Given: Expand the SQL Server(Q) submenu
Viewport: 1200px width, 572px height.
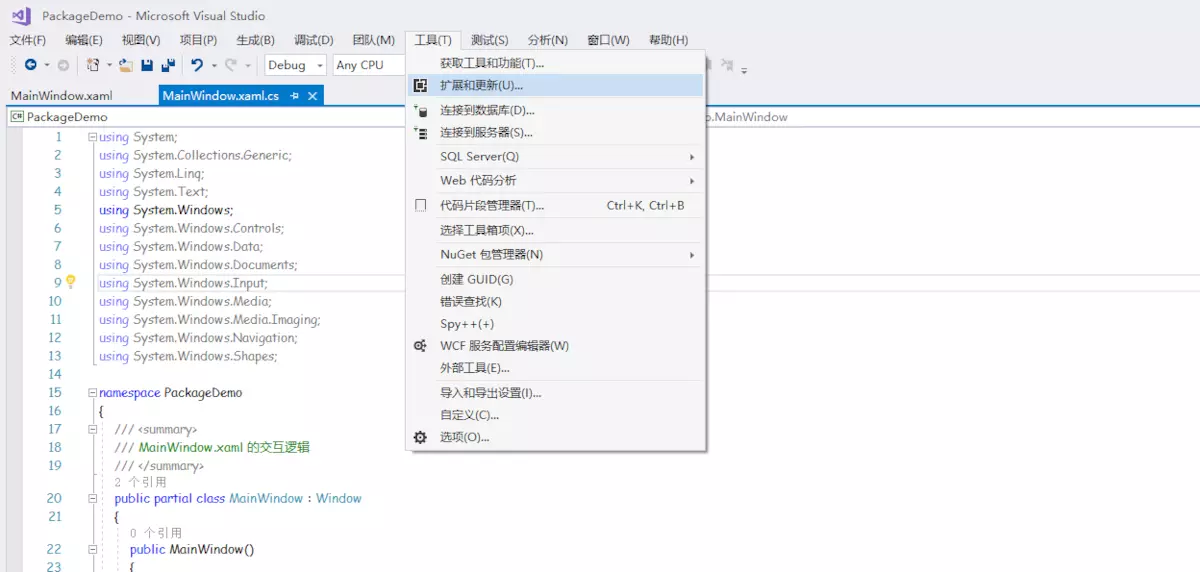Looking at the screenshot, I should coord(555,157).
